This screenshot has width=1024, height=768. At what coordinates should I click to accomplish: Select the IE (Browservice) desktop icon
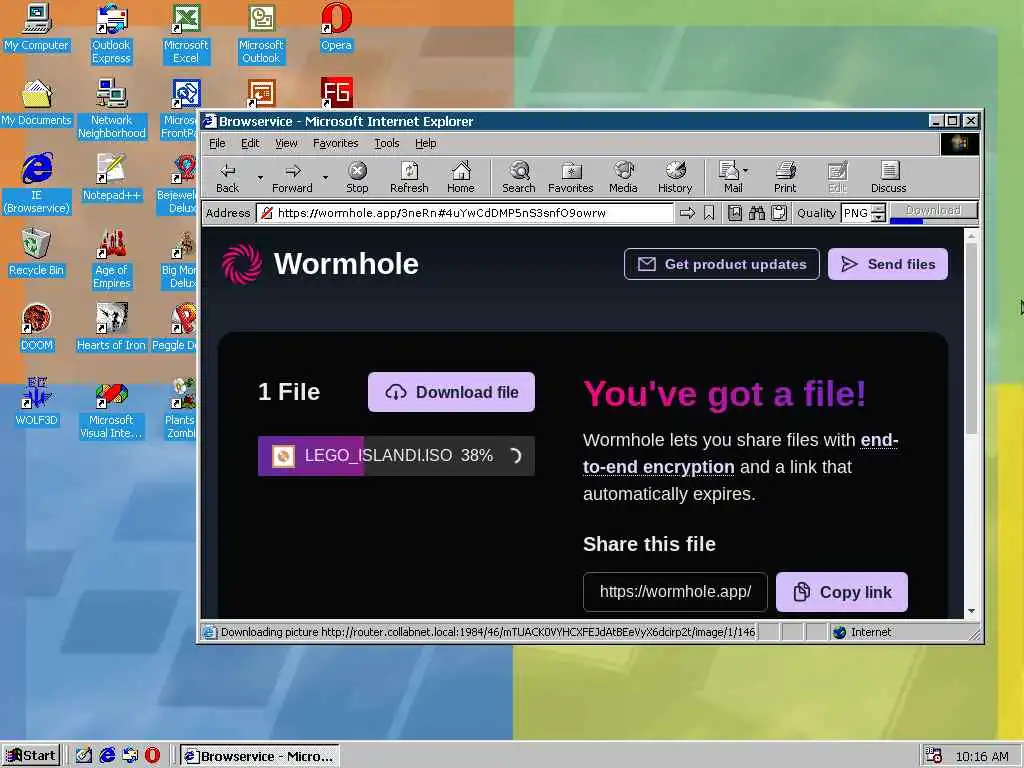point(37,184)
